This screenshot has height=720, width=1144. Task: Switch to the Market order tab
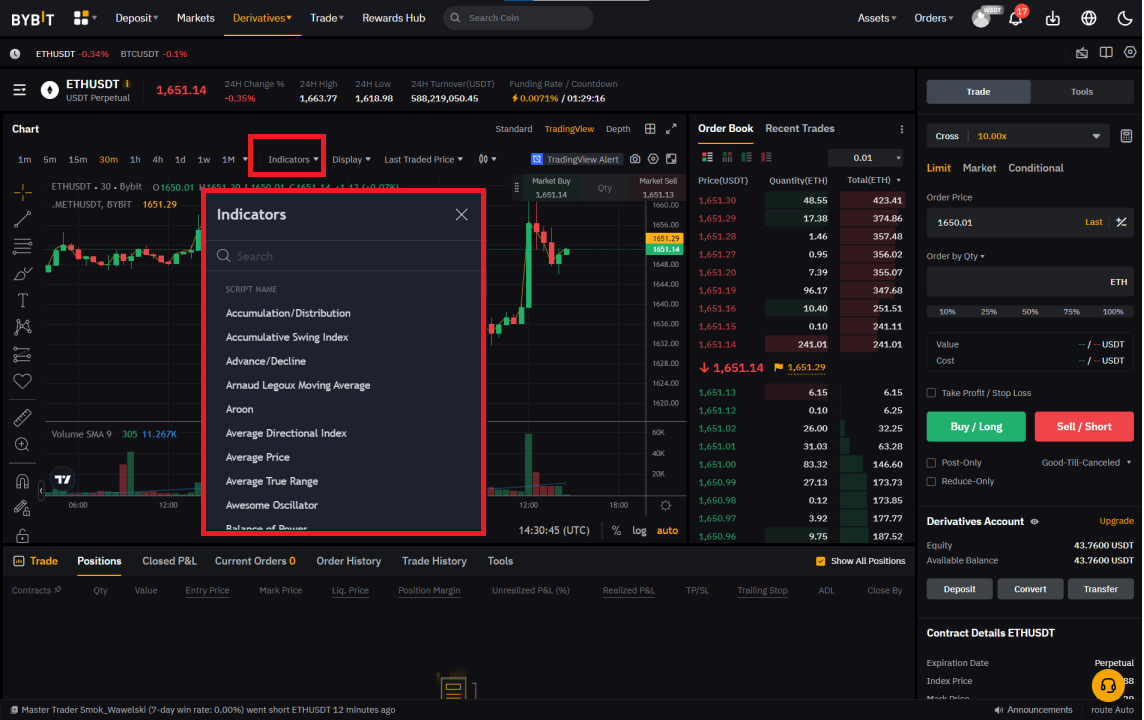[x=979, y=168]
